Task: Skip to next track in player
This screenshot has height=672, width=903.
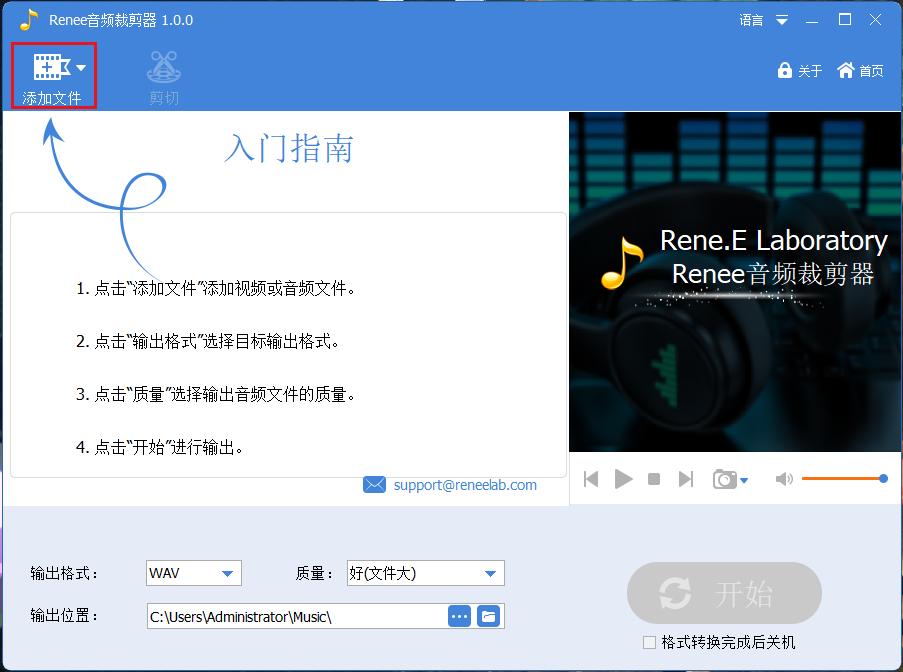Action: click(685, 479)
